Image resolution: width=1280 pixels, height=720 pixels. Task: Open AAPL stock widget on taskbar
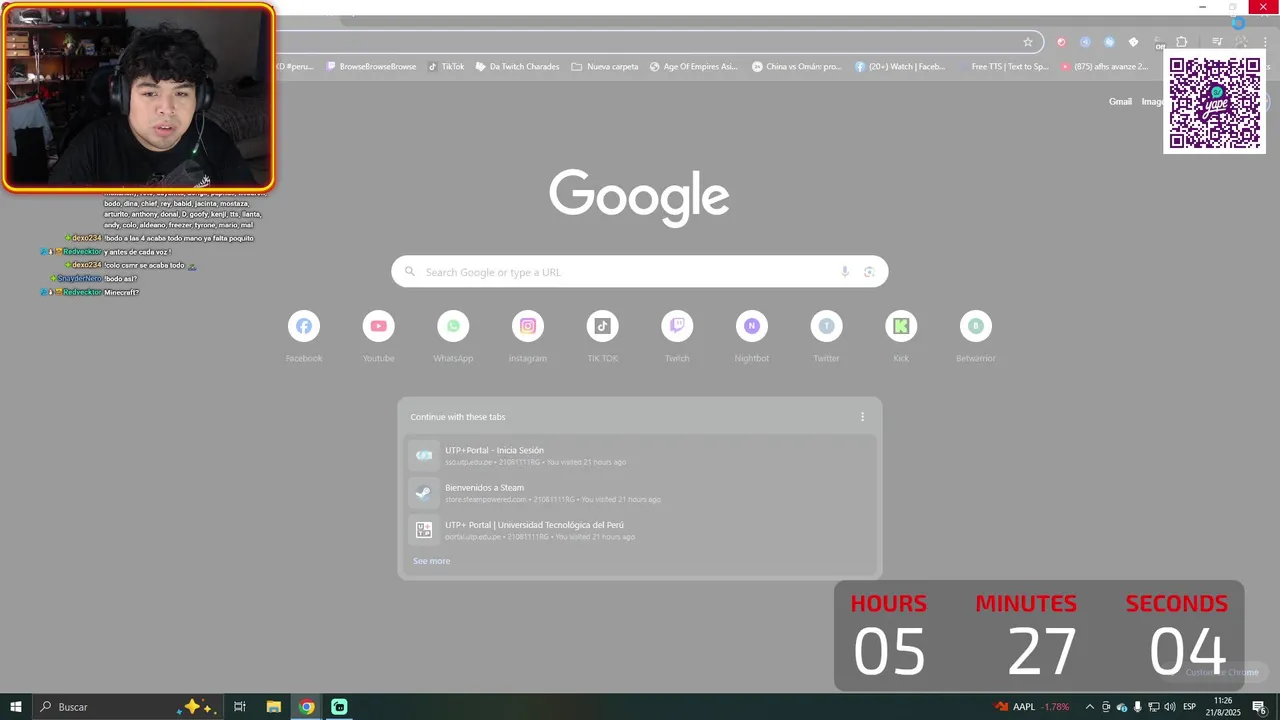[1032, 707]
